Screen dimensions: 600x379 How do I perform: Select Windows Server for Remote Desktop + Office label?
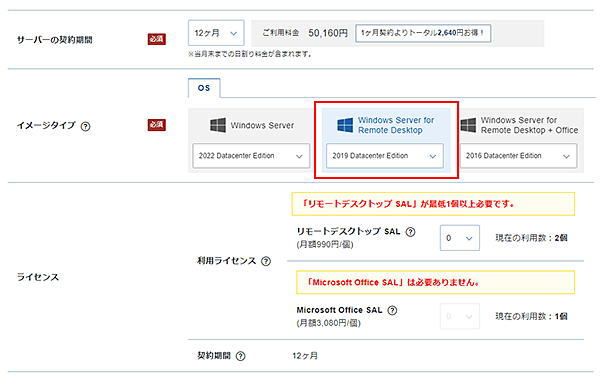[529, 125]
